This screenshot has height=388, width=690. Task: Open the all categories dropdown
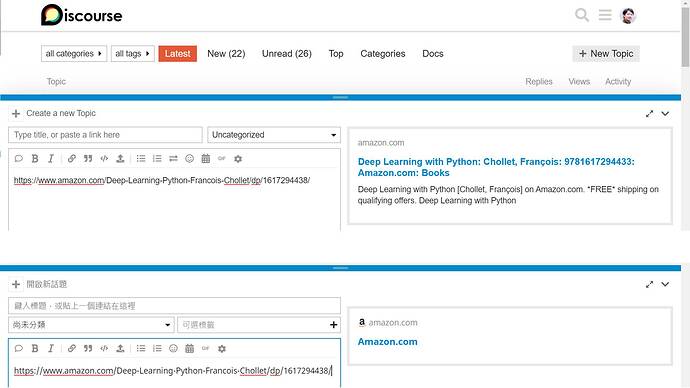pyautogui.click(x=74, y=54)
